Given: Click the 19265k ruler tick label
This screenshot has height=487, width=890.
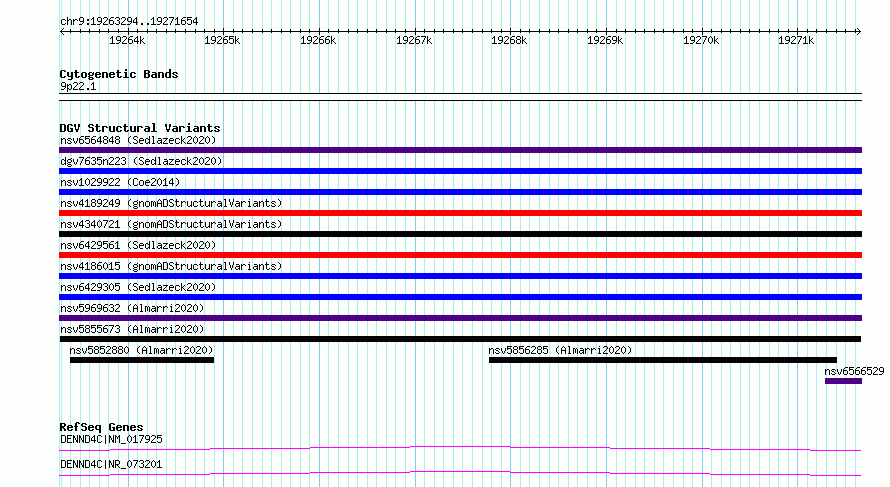Looking at the screenshot, I should 222,40.
